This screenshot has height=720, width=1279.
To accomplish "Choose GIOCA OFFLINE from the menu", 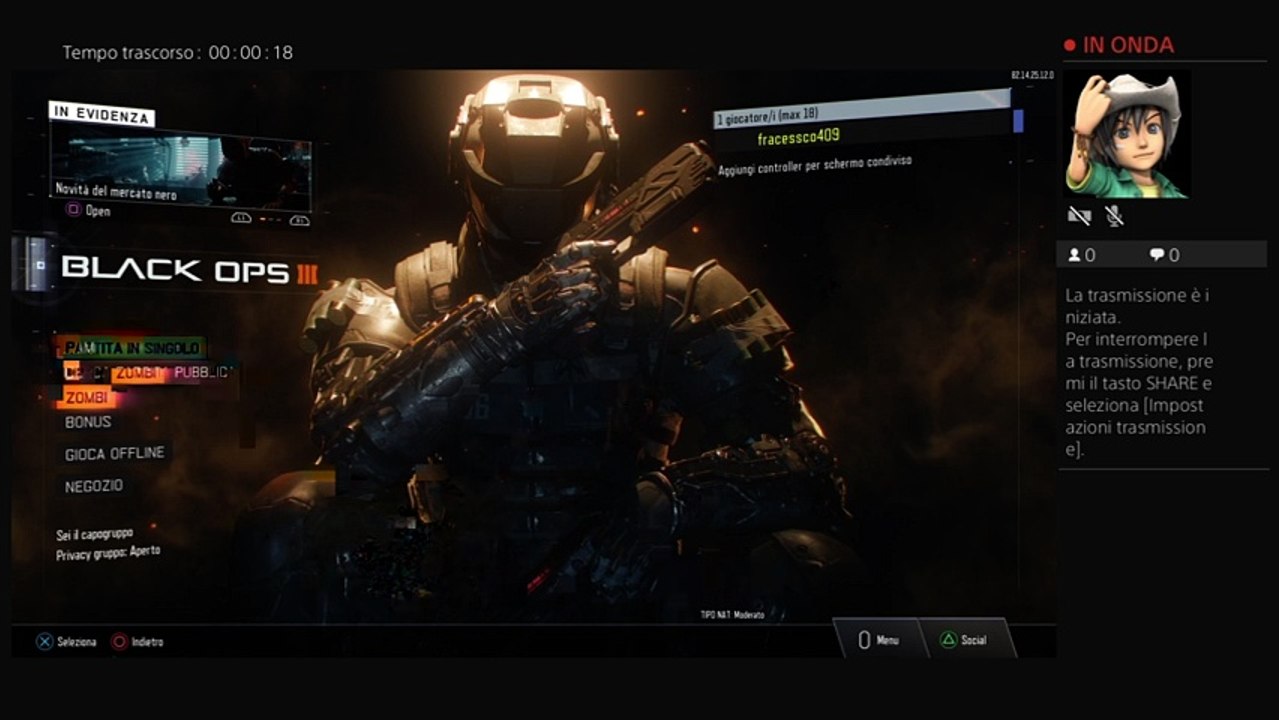I will [x=114, y=454].
